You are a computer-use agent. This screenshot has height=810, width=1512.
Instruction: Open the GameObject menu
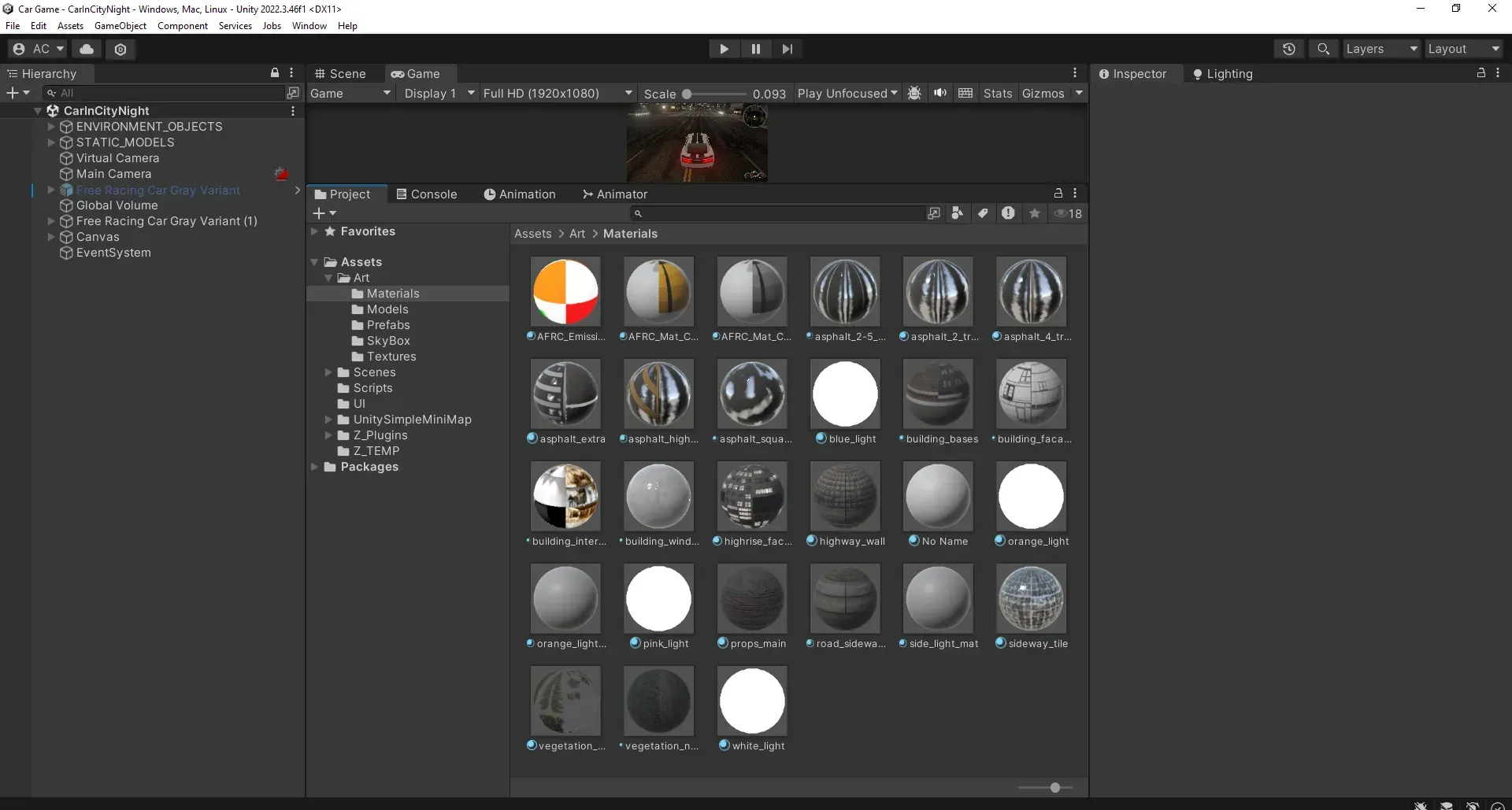tap(120, 25)
